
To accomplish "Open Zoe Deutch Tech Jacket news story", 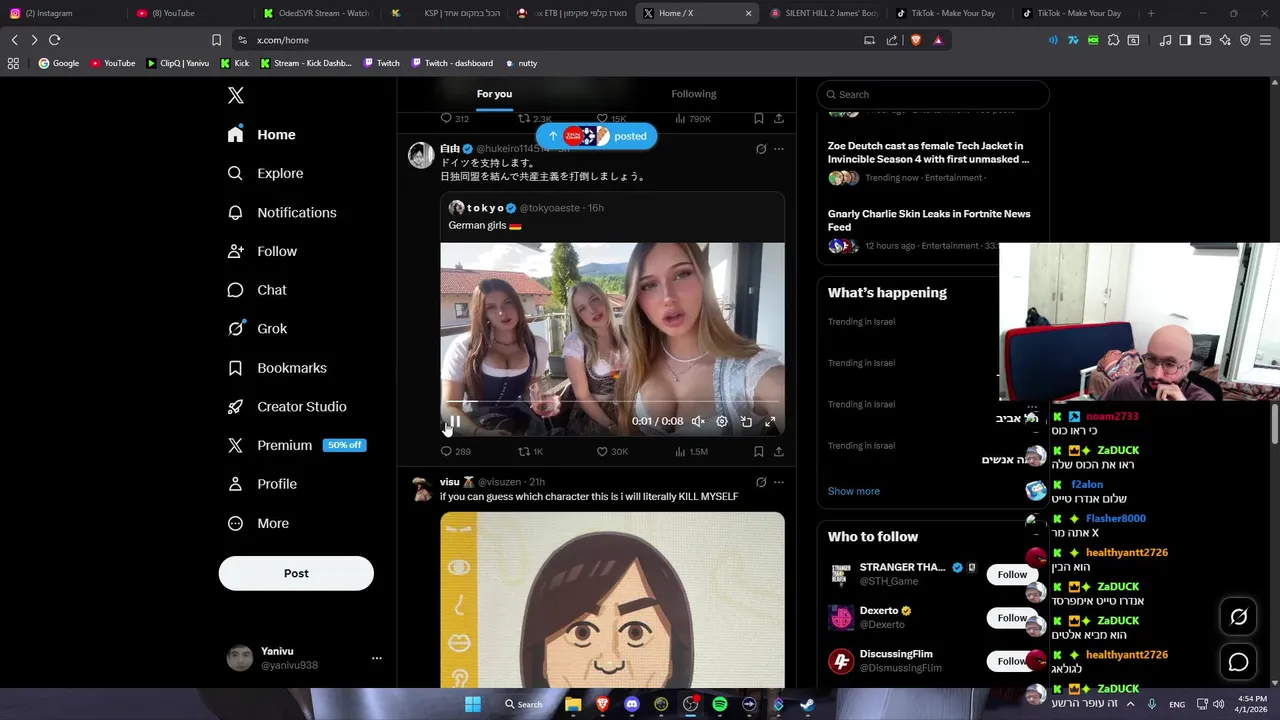I will point(928,152).
